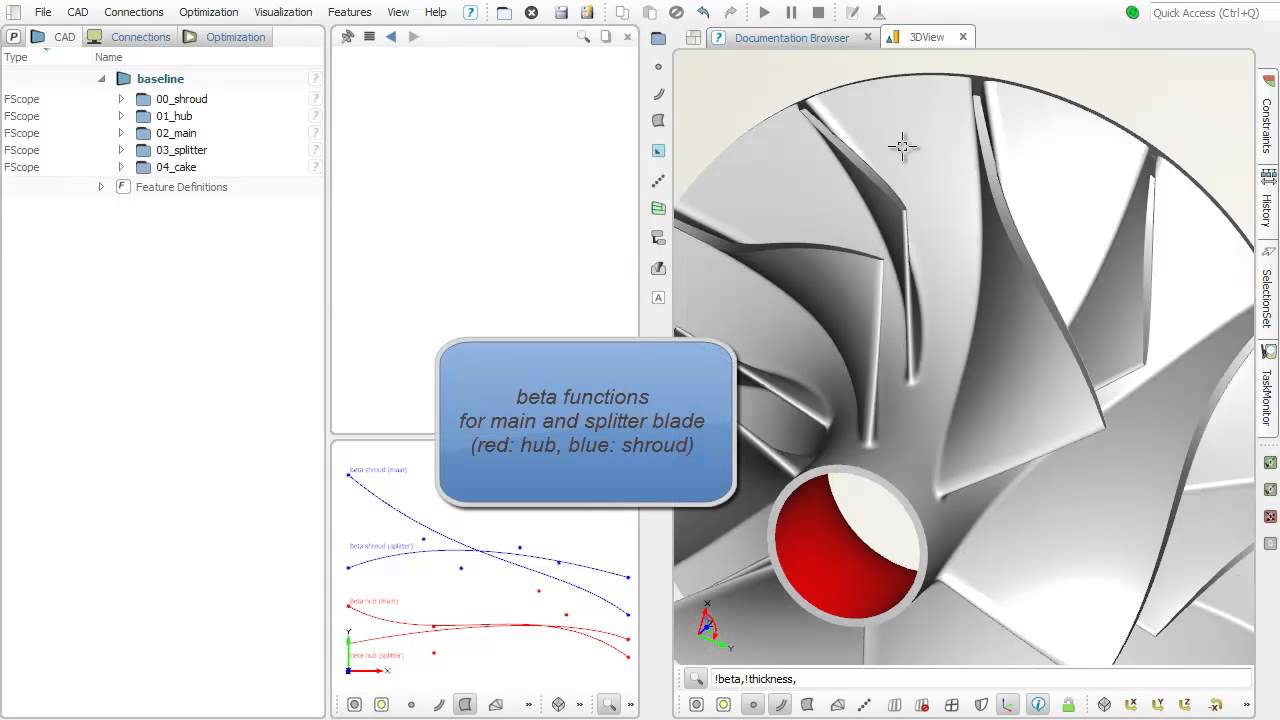This screenshot has width=1280, height=720.
Task: Collapse the baseline tree node
Action: coord(102,78)
